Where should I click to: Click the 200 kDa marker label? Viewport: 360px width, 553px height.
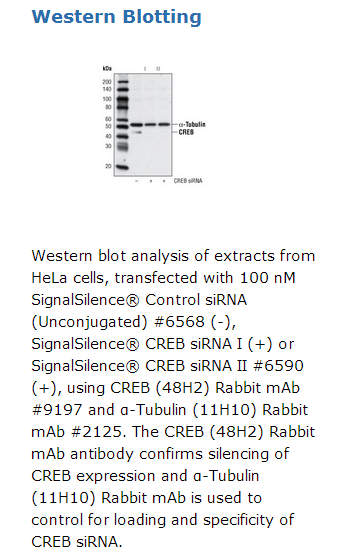[107, 81]
